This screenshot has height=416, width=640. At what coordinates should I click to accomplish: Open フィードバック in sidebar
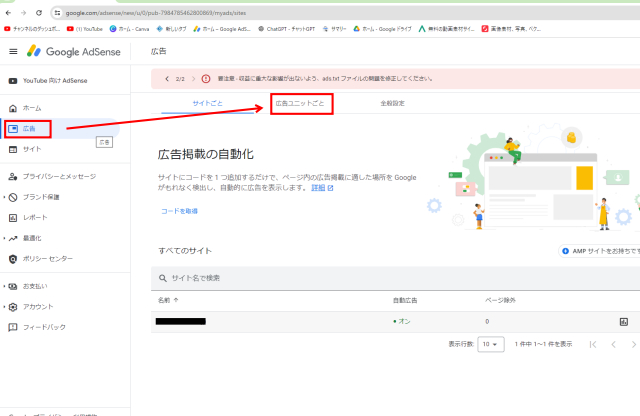pyautogui.click(x=43, y=327)
